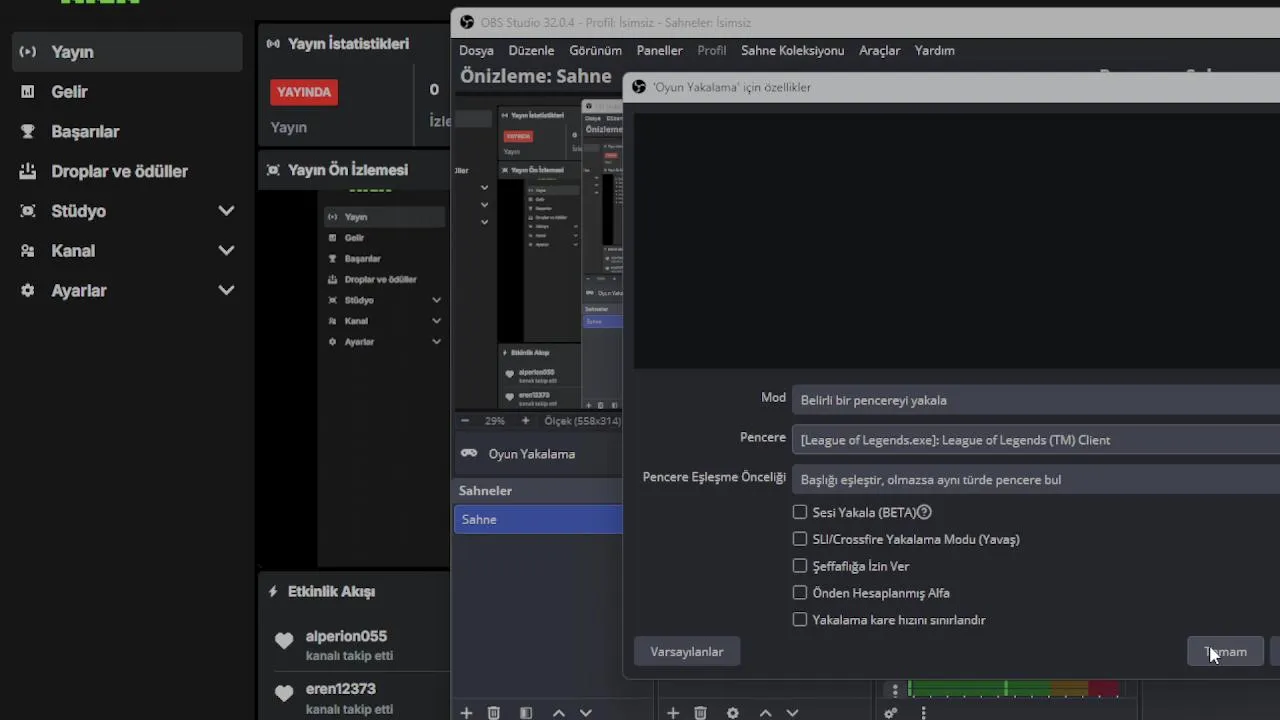Click the heart icon beside eren12373
The image size is (1280, 720).
(x=284, y=693)
